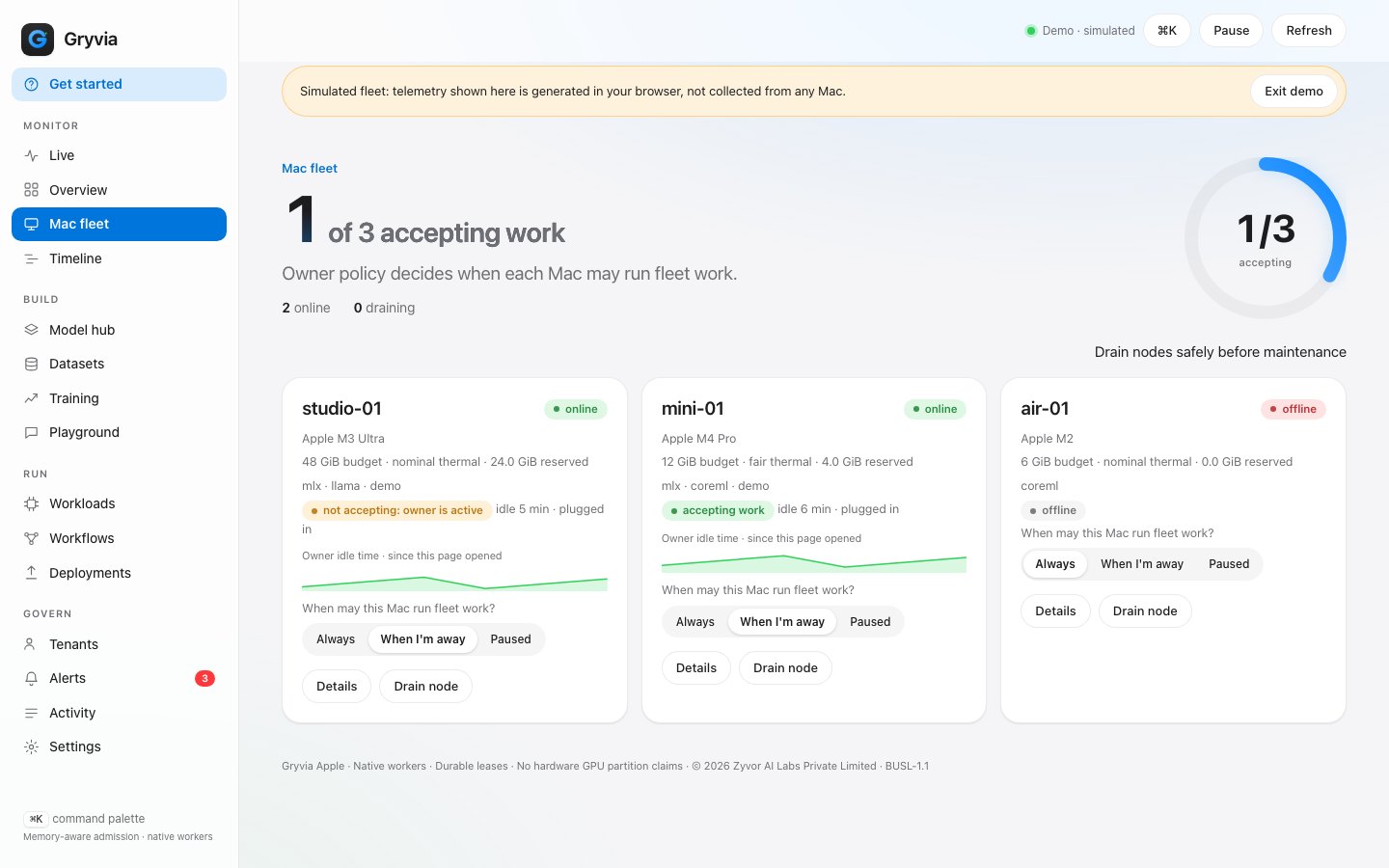1389x868 pixels.
Task: Click the Model hub layers icon
Action: point(31,330)
